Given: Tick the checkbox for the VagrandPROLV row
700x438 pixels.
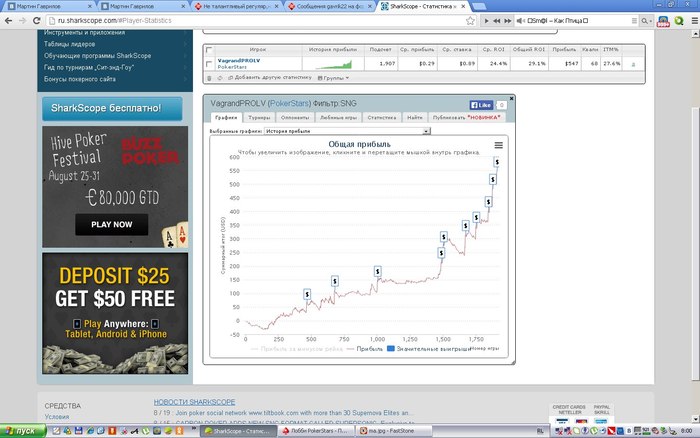Looking at the screenshot, I should [208, 64].
